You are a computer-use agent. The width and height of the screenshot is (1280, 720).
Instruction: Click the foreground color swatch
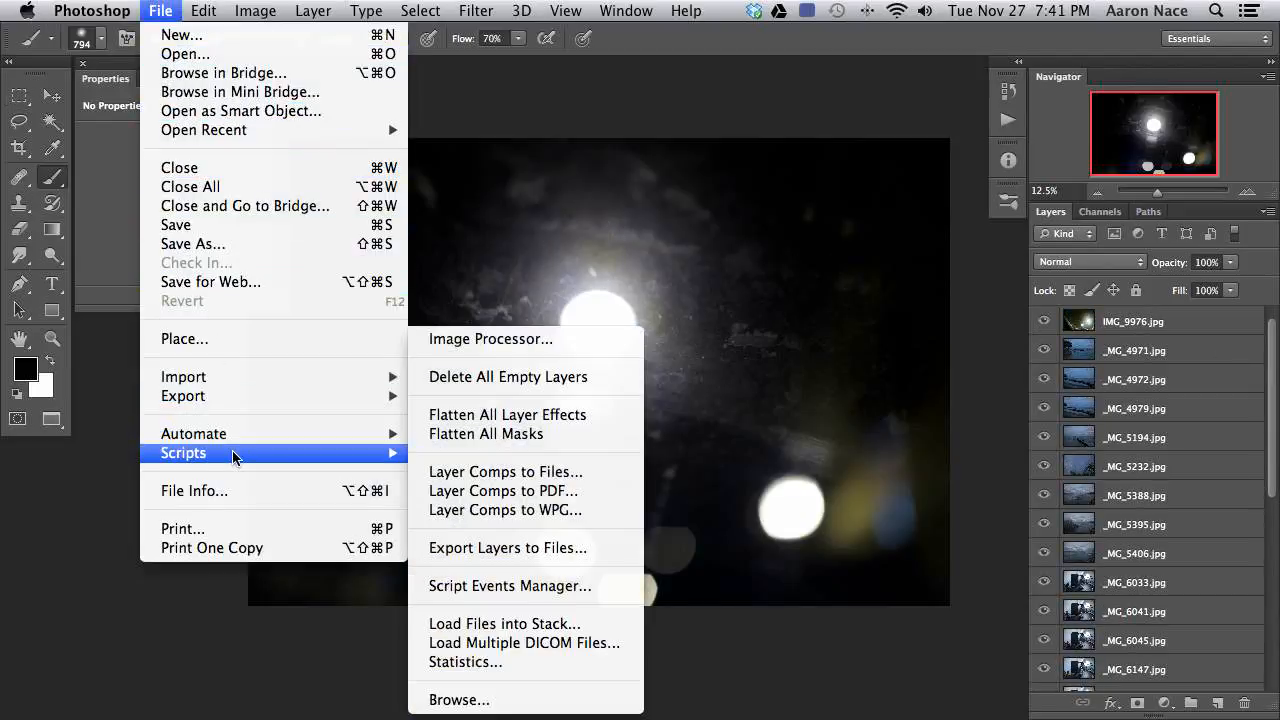coord(25,368)
